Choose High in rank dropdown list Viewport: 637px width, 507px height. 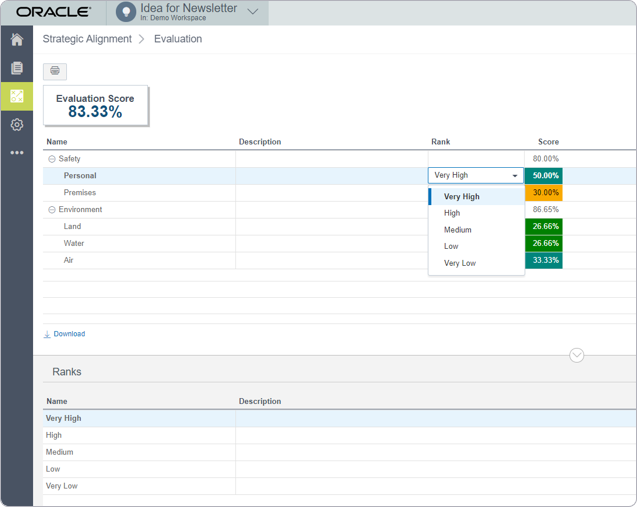coord(476,213)
